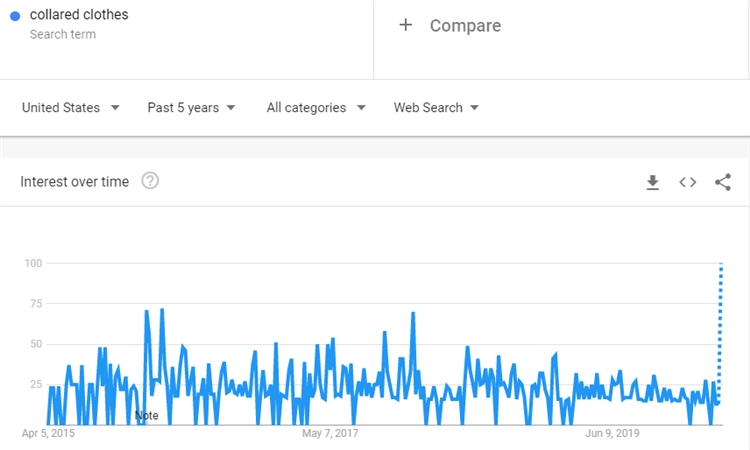Download the Interest over time data
750x450 pixels.
(x=652, y=182)
